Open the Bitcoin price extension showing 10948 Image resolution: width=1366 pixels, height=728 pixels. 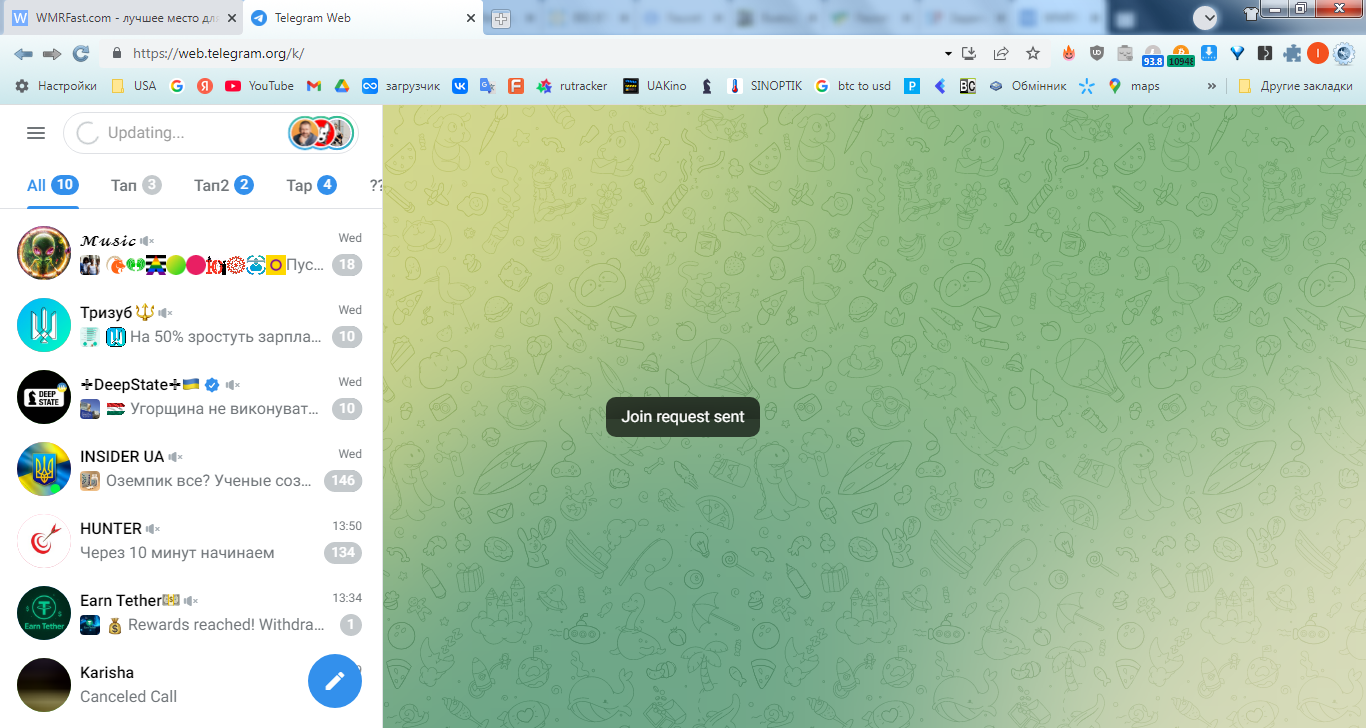[x=1181, y=54]
